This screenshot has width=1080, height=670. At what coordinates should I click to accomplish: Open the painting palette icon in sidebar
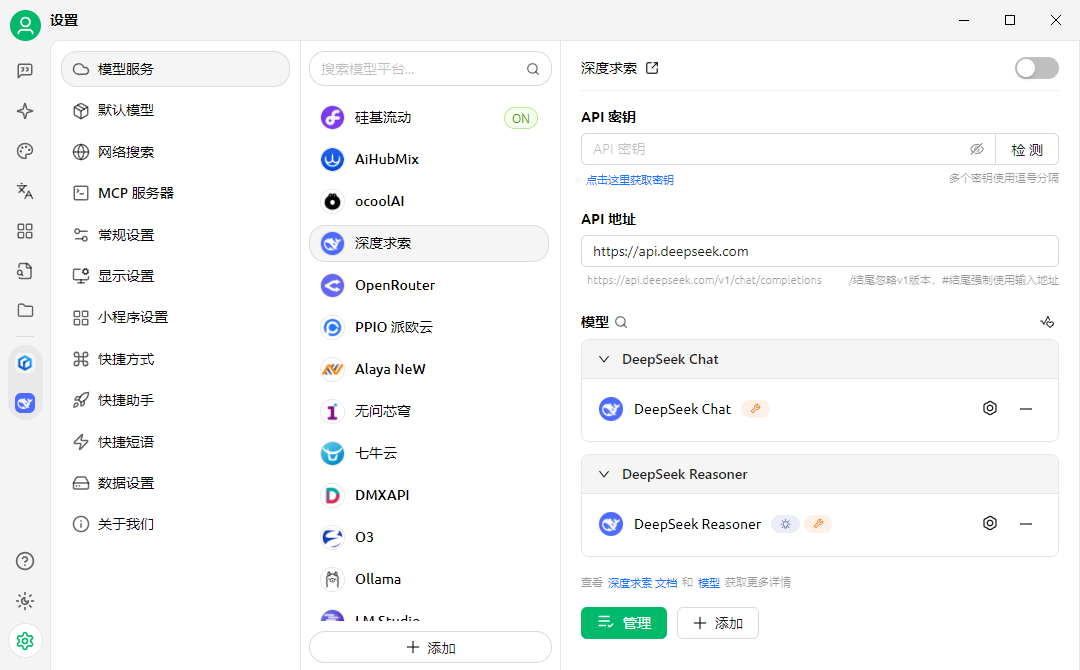[25, 151]
